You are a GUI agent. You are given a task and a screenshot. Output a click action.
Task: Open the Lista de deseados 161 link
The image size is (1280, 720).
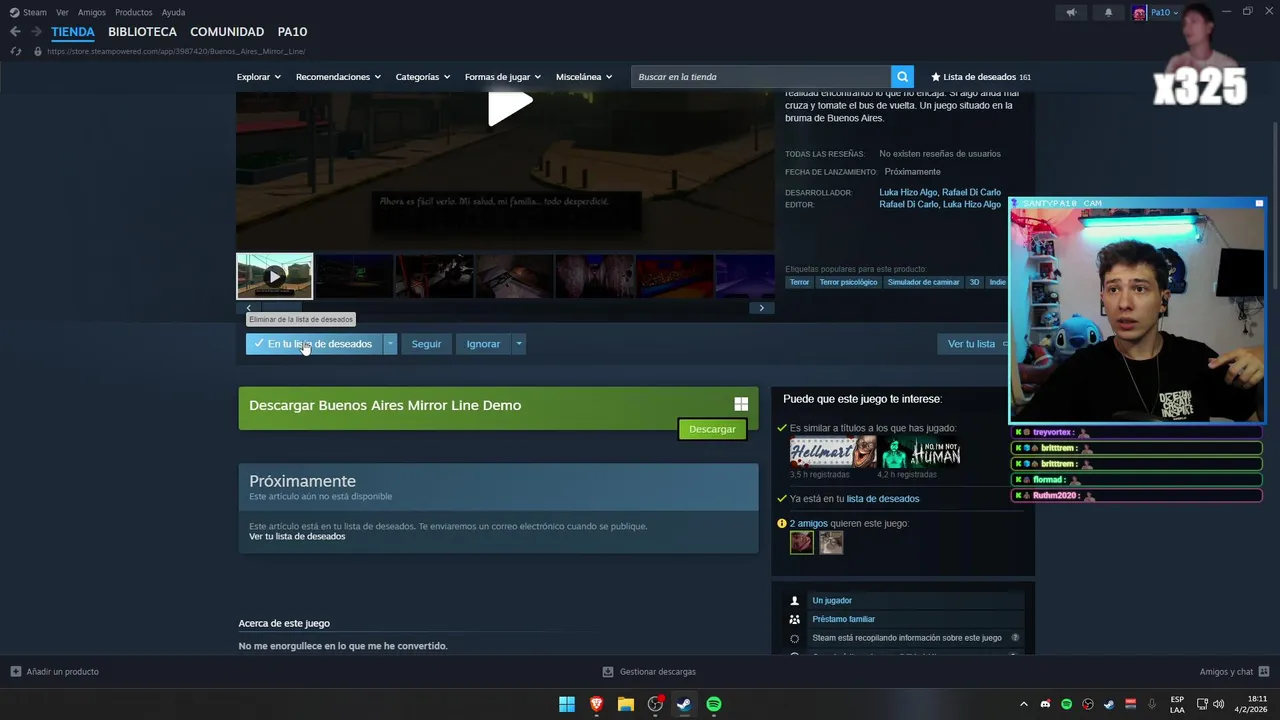(x=980, y=77)
